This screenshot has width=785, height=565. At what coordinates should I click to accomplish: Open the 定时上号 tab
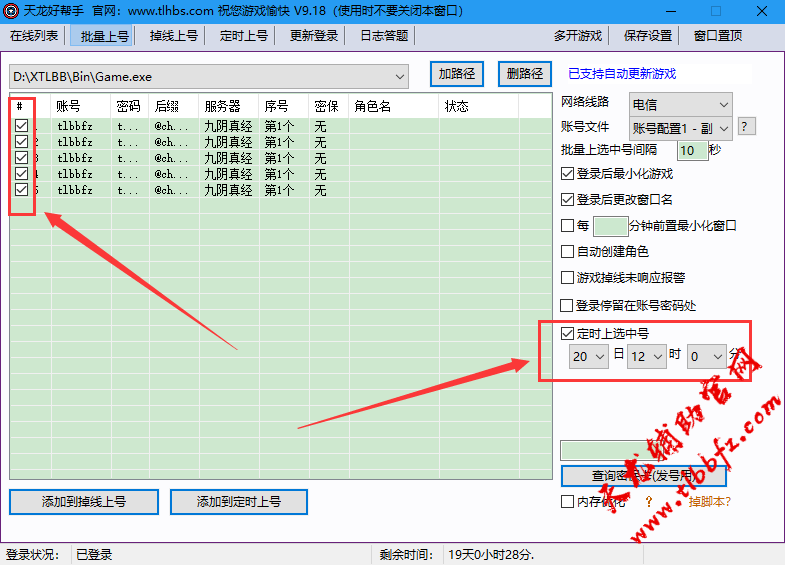(244, 35)
